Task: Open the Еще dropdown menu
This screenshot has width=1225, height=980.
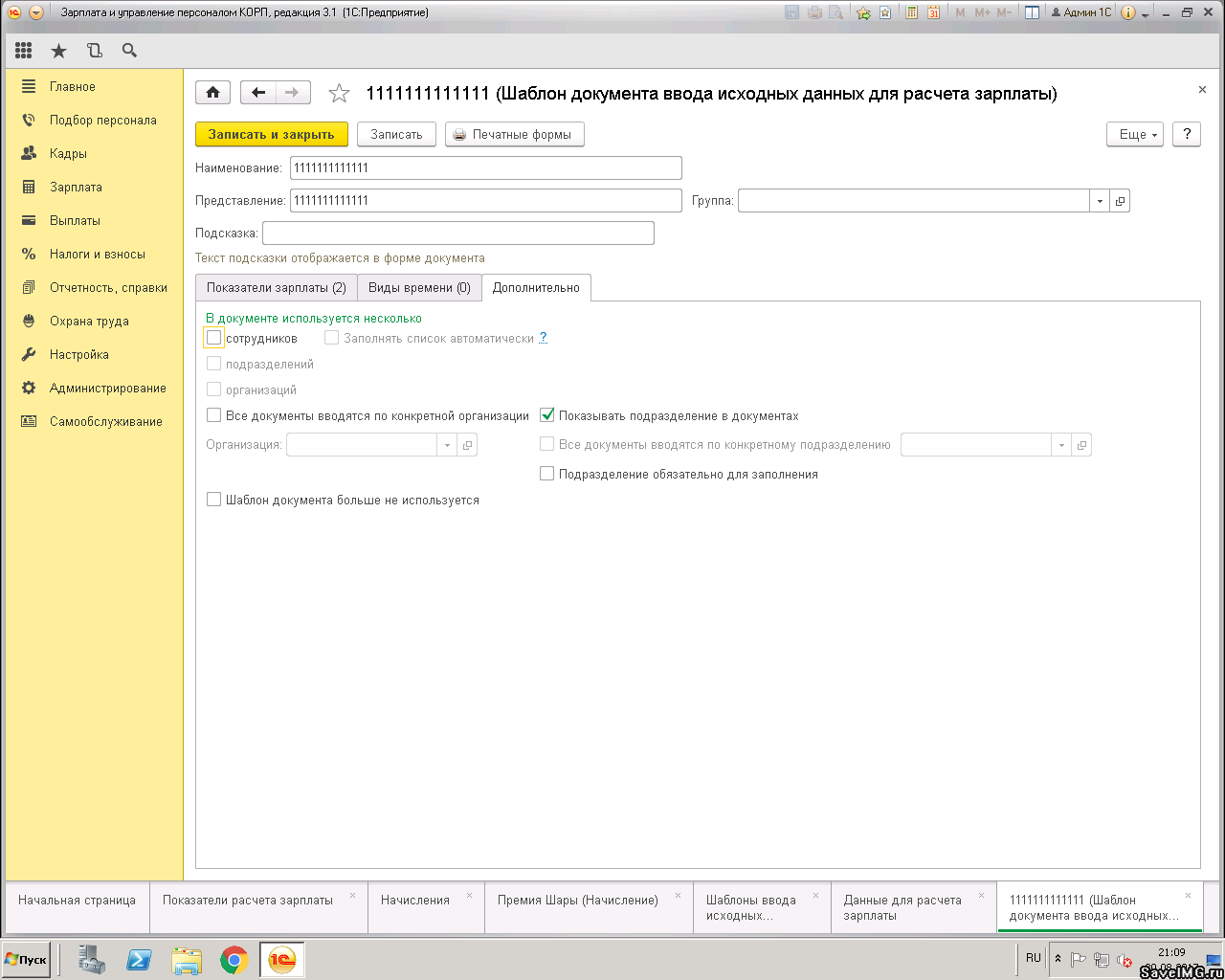Action: click(x=1135, y=134)
